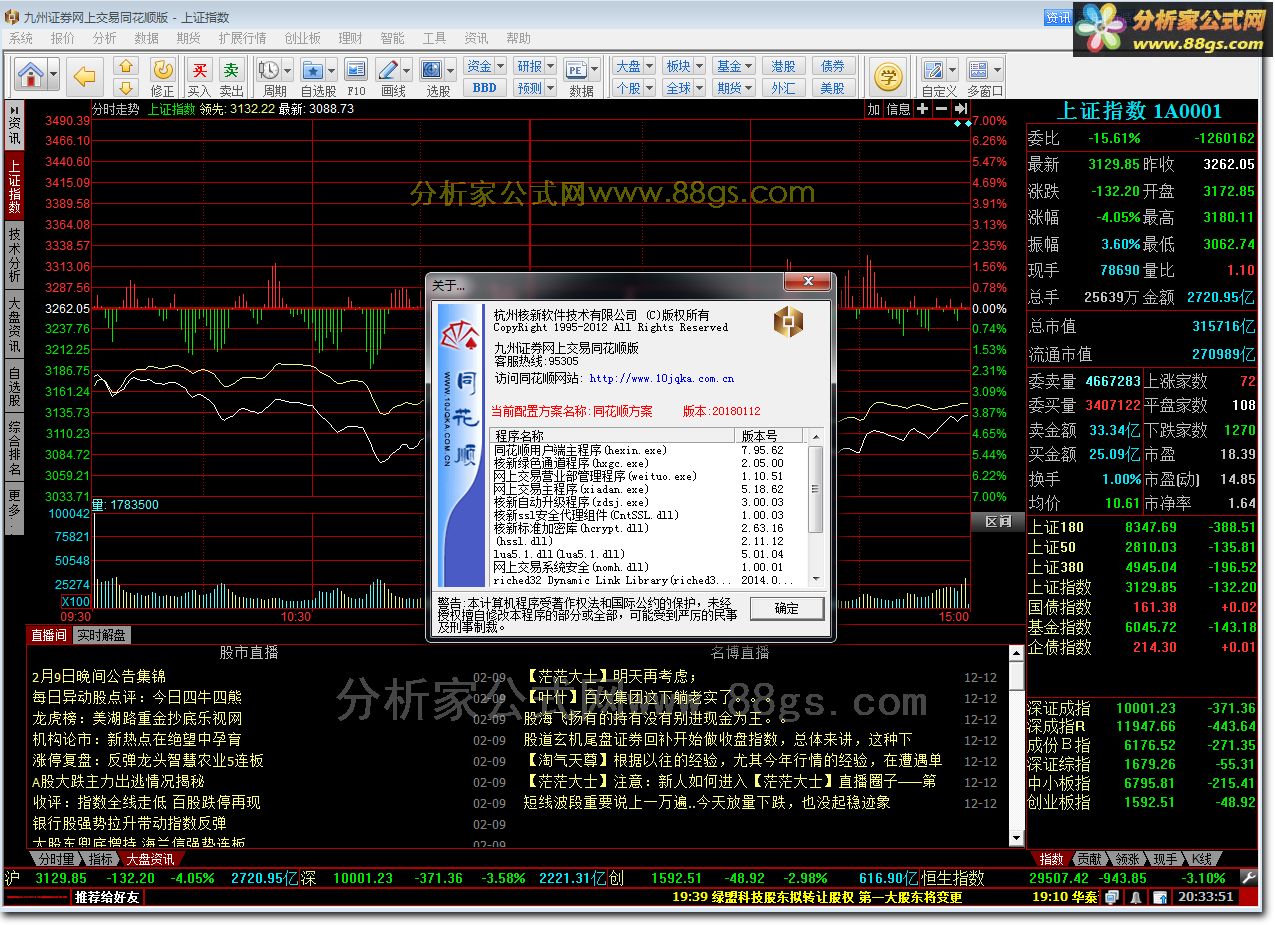This screenshot has width=1275, height=925.
Task: Zoom out chart with minus icon
Action: (x=941, y=109)
